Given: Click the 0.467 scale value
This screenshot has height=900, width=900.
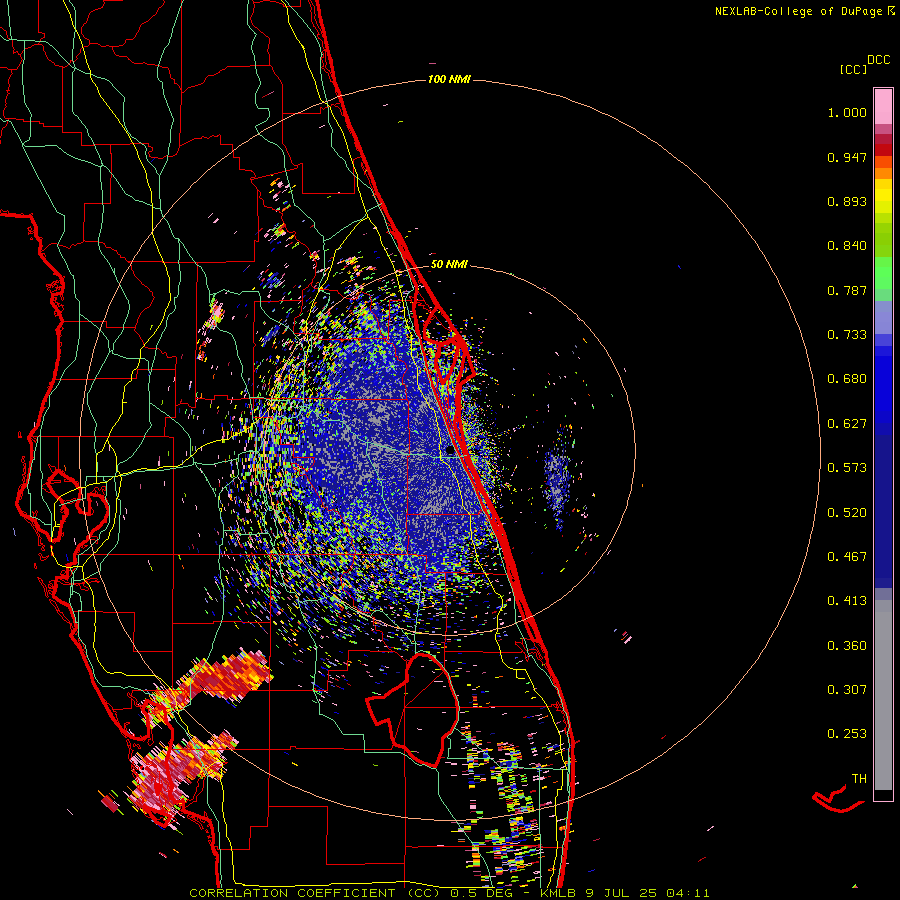Looking at the screenshot, I should click(x=847, y=557).
